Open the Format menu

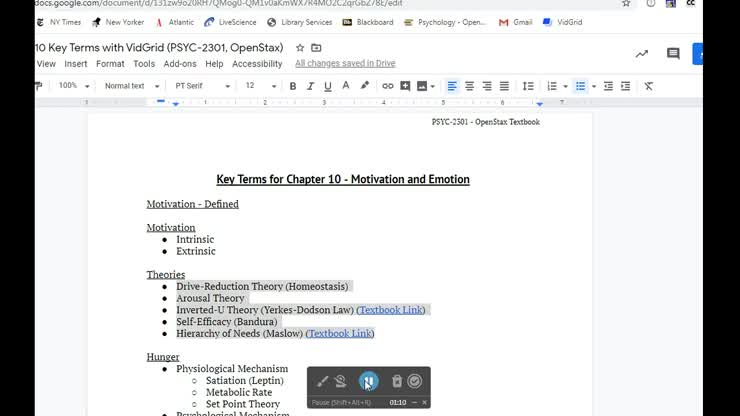tap(110, 64)
